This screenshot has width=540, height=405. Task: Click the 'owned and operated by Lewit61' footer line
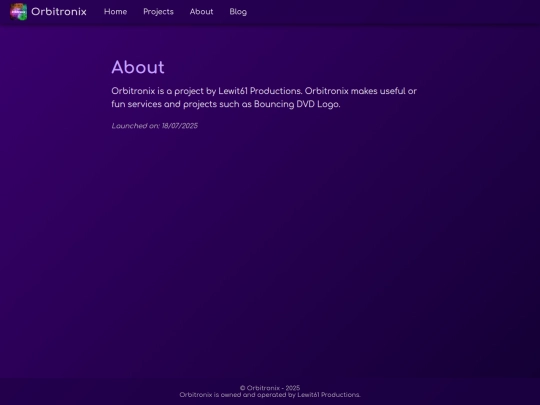pos(270,395)
